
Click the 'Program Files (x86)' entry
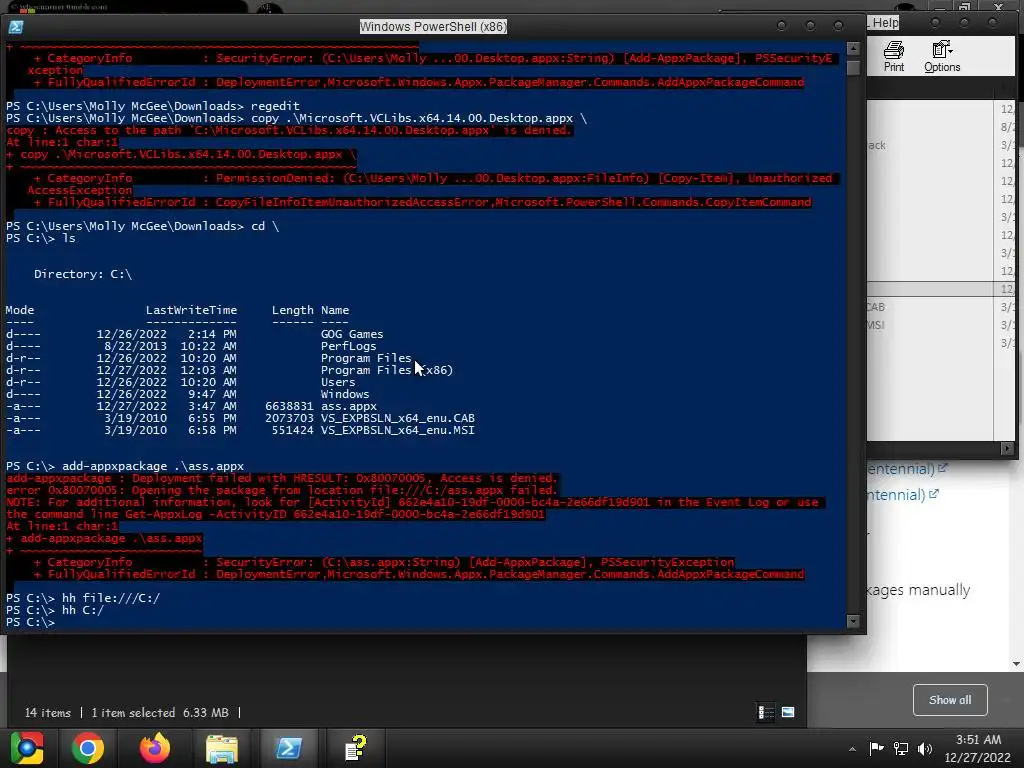click(387, 370)
